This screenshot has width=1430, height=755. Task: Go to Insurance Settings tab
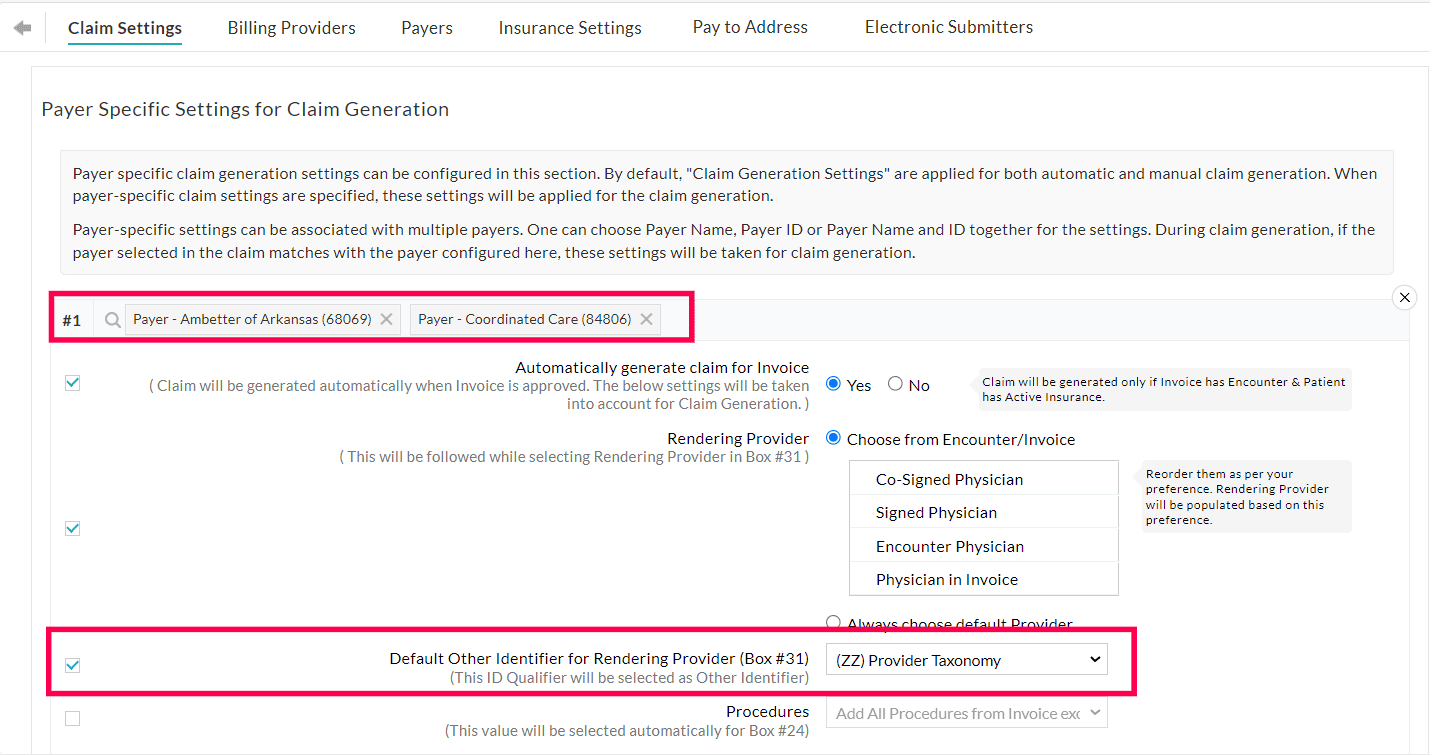570,28
